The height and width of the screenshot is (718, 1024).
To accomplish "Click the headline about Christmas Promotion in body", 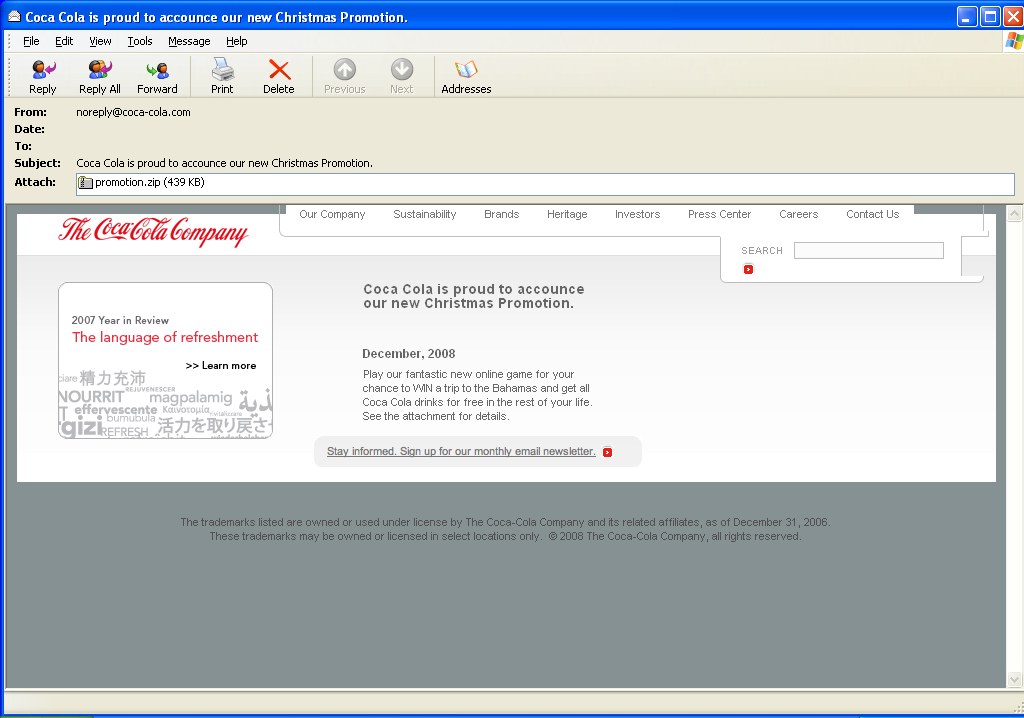I will [473, 296].
